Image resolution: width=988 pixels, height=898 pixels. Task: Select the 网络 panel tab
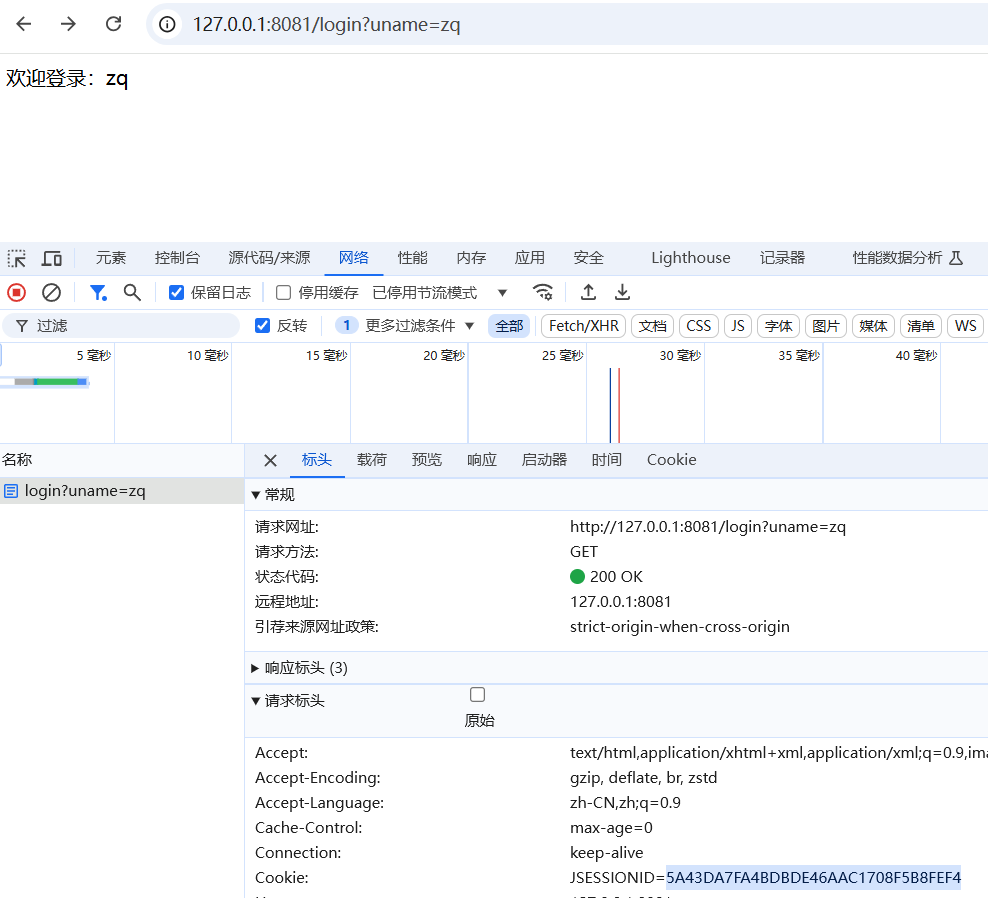tap(353, 258)
